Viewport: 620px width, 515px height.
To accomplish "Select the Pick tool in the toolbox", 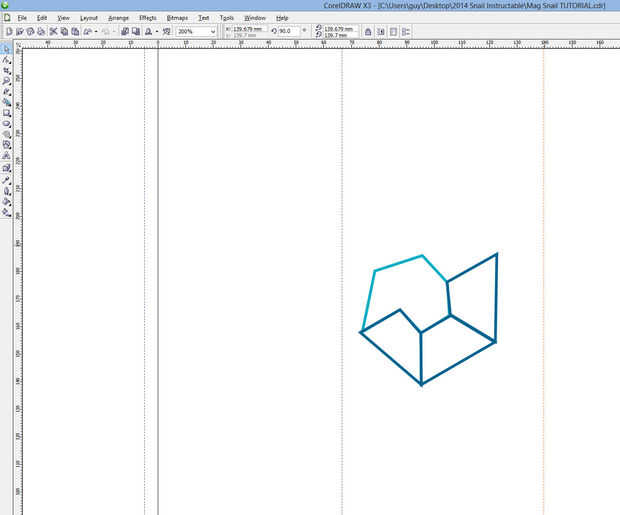I will (6, 49).
